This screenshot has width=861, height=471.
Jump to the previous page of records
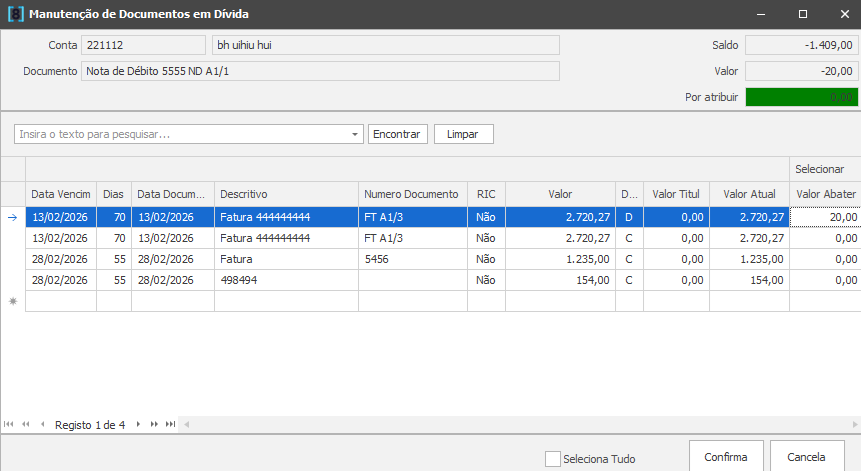pos(25,424)
